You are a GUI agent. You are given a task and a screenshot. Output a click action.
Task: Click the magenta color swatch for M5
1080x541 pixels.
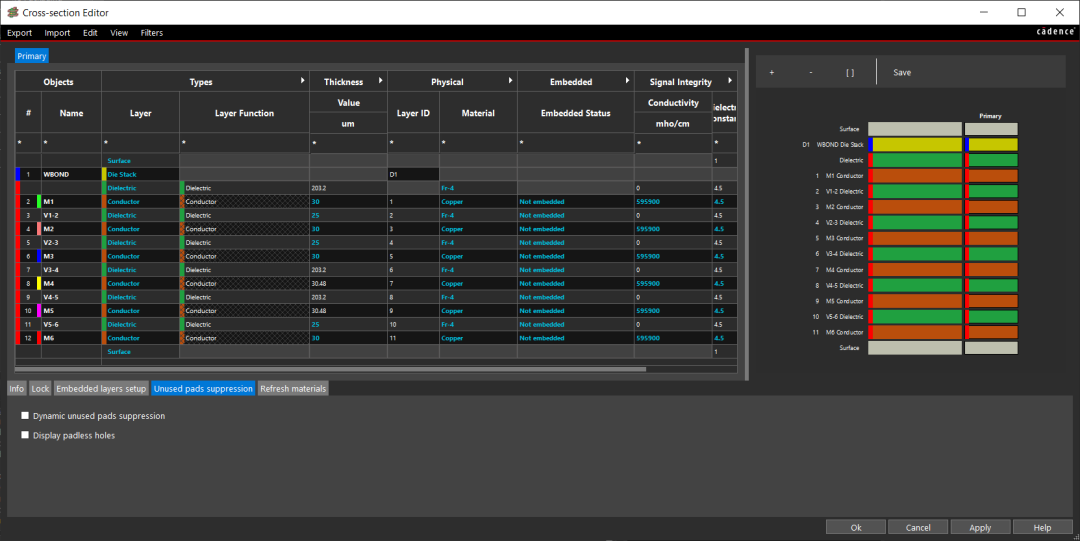coord(38,311)
